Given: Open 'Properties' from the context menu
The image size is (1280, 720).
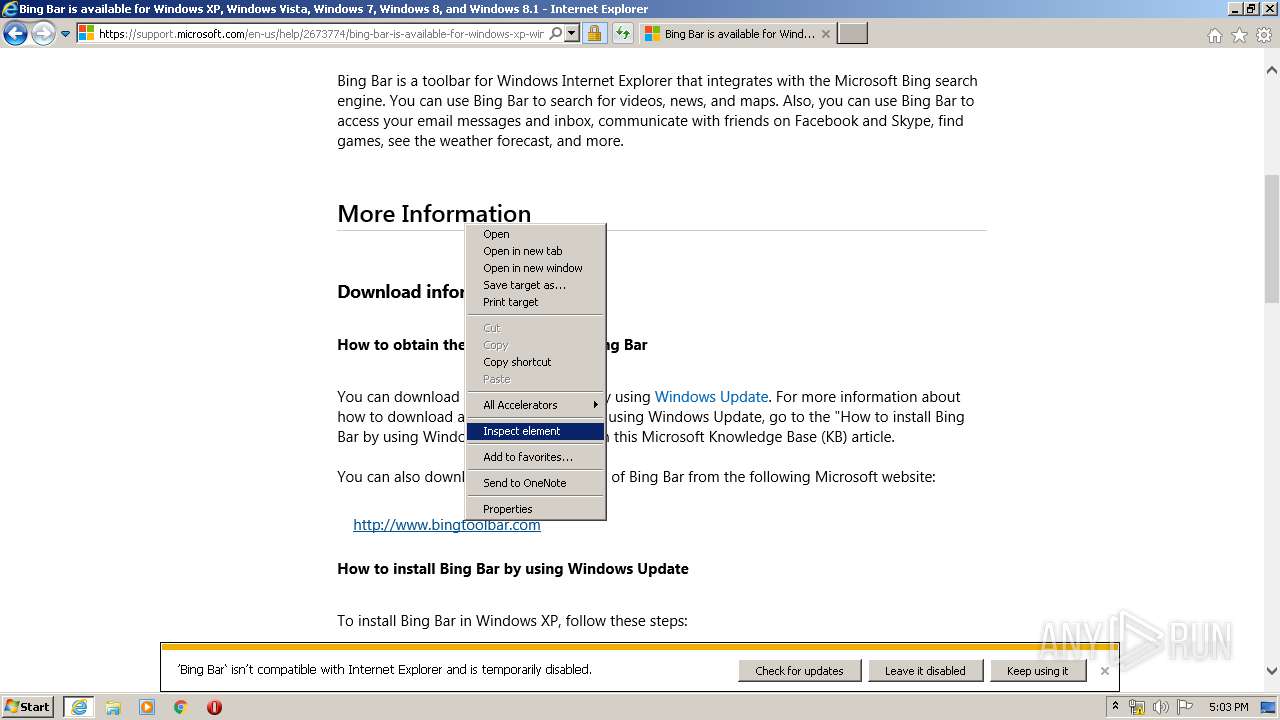Looking at the screenshot, I should coord(536,509).
